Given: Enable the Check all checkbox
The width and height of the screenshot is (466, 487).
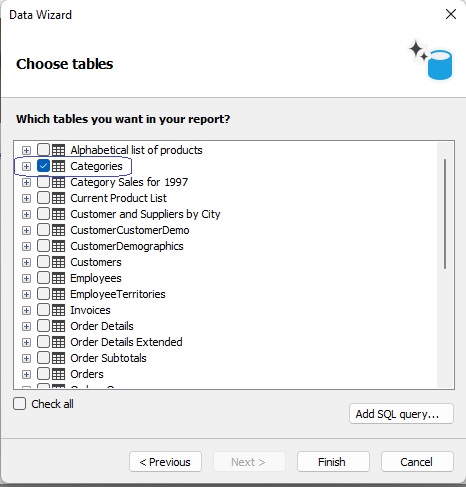Looking at the screenshot, I should (x=20, y=404).
